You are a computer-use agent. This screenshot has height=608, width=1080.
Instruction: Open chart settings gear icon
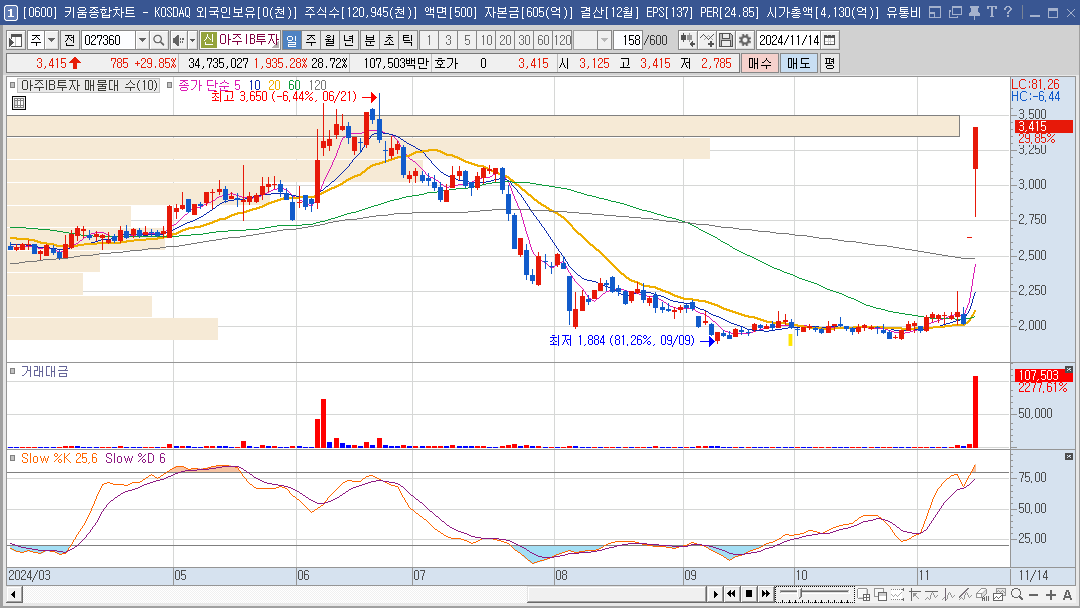(x=745, y=41)
